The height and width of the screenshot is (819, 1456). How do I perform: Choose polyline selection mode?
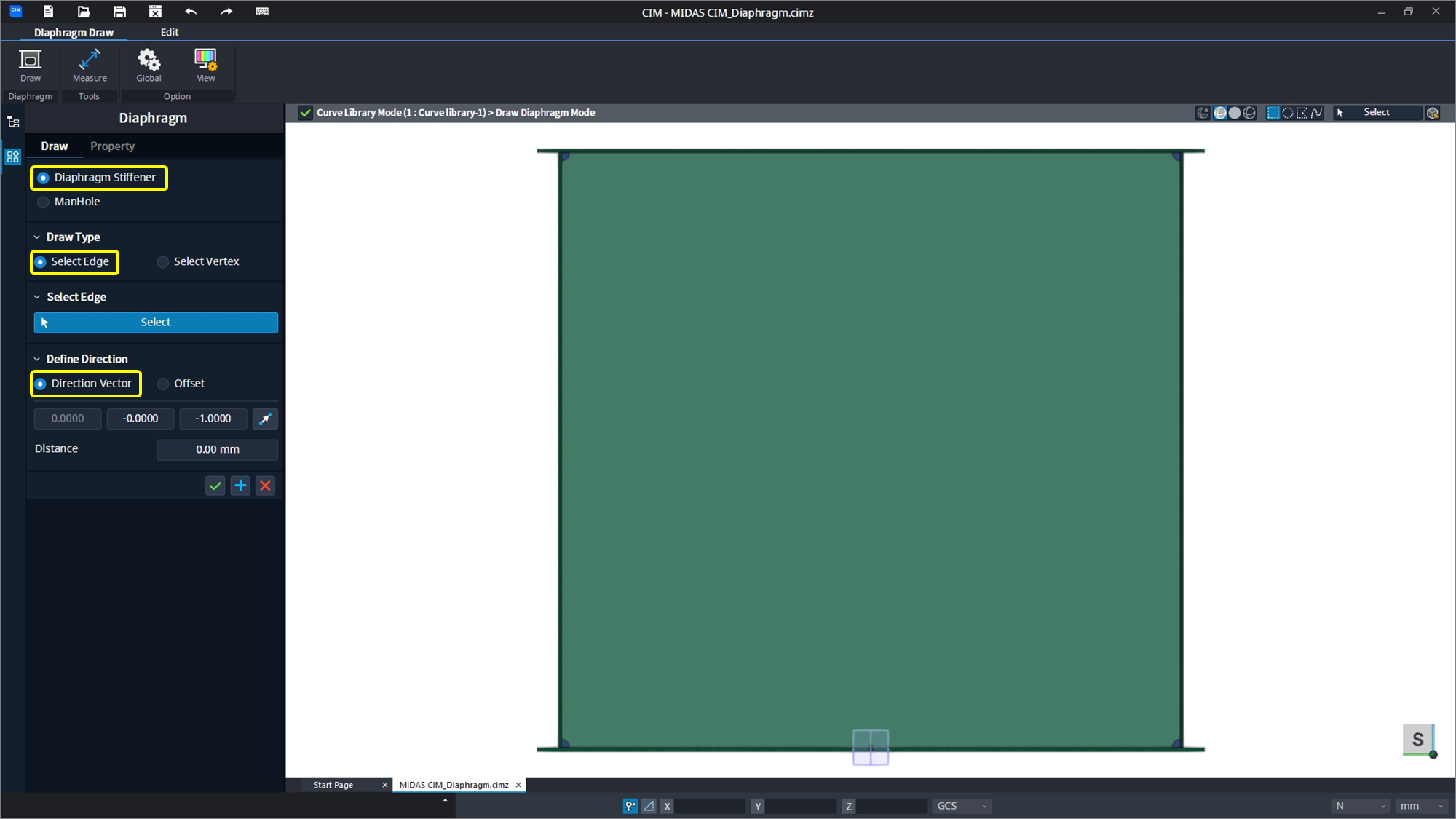coord(1317,113)
